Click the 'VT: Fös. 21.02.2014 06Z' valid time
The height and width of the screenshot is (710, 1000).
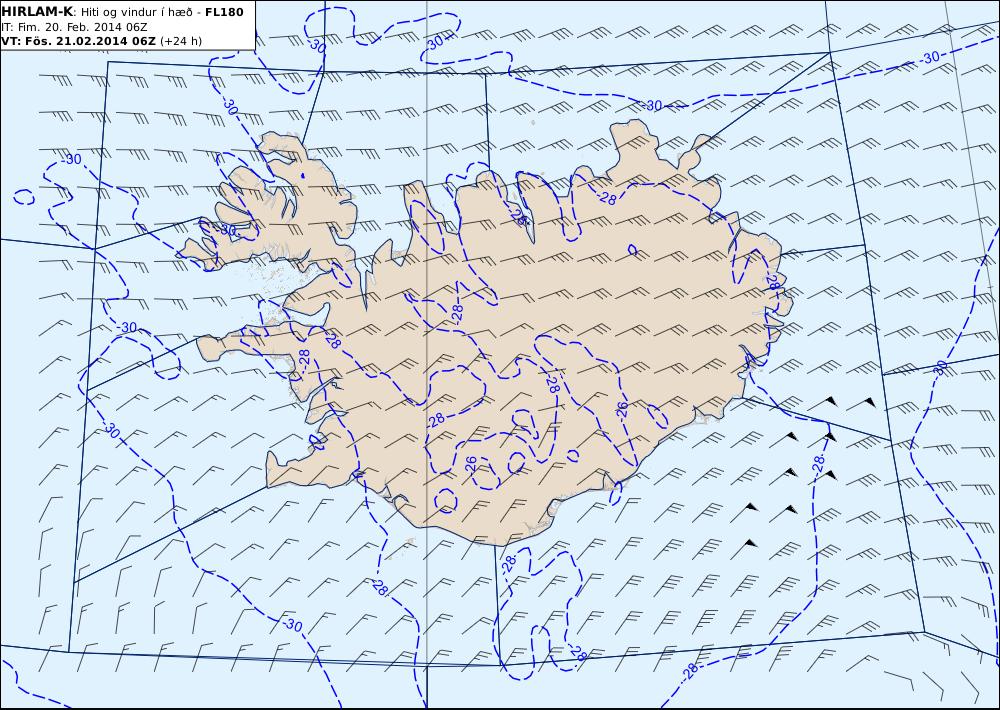pos(78,41)
